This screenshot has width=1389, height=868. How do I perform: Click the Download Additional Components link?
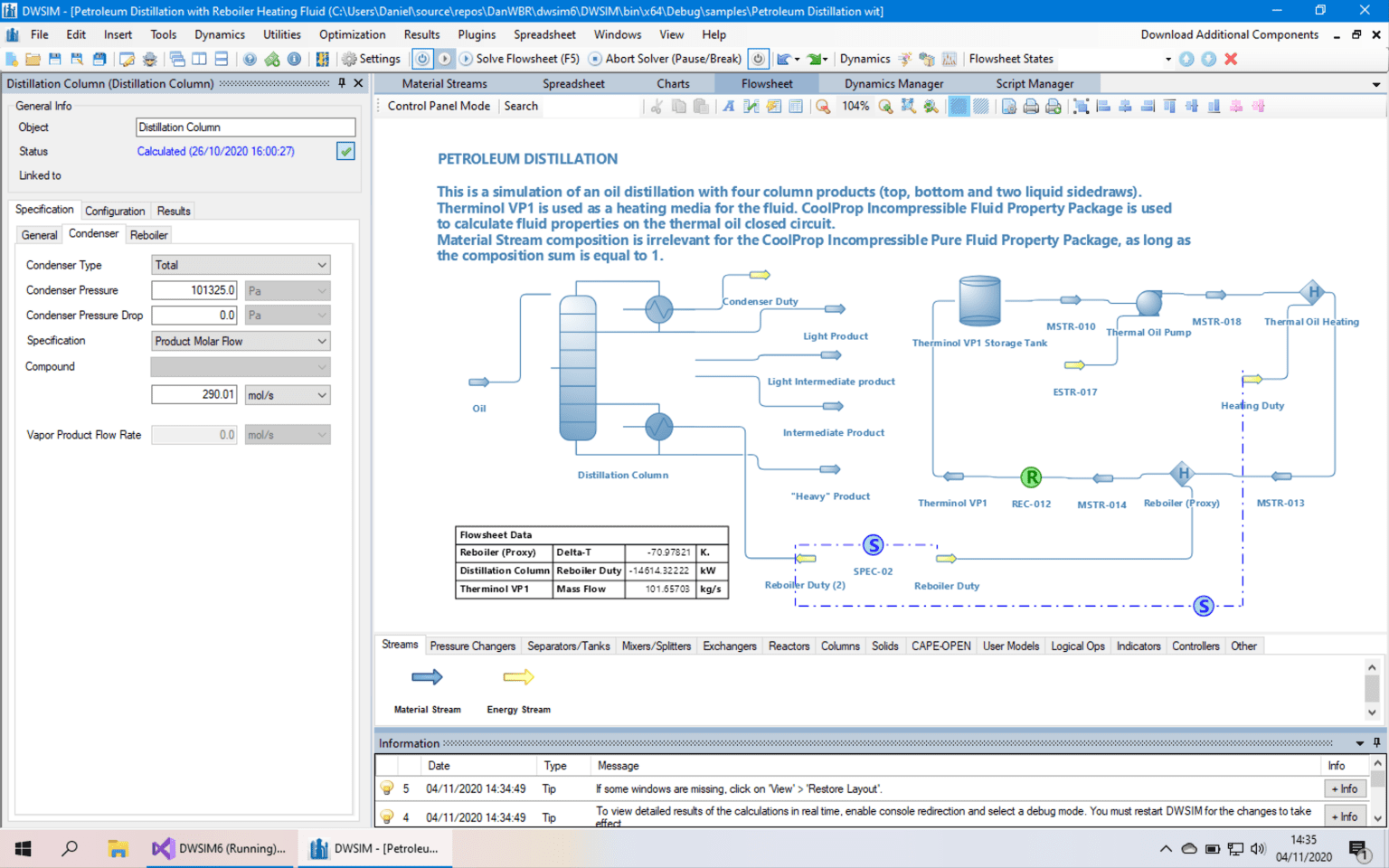[x=1230, y=34]
